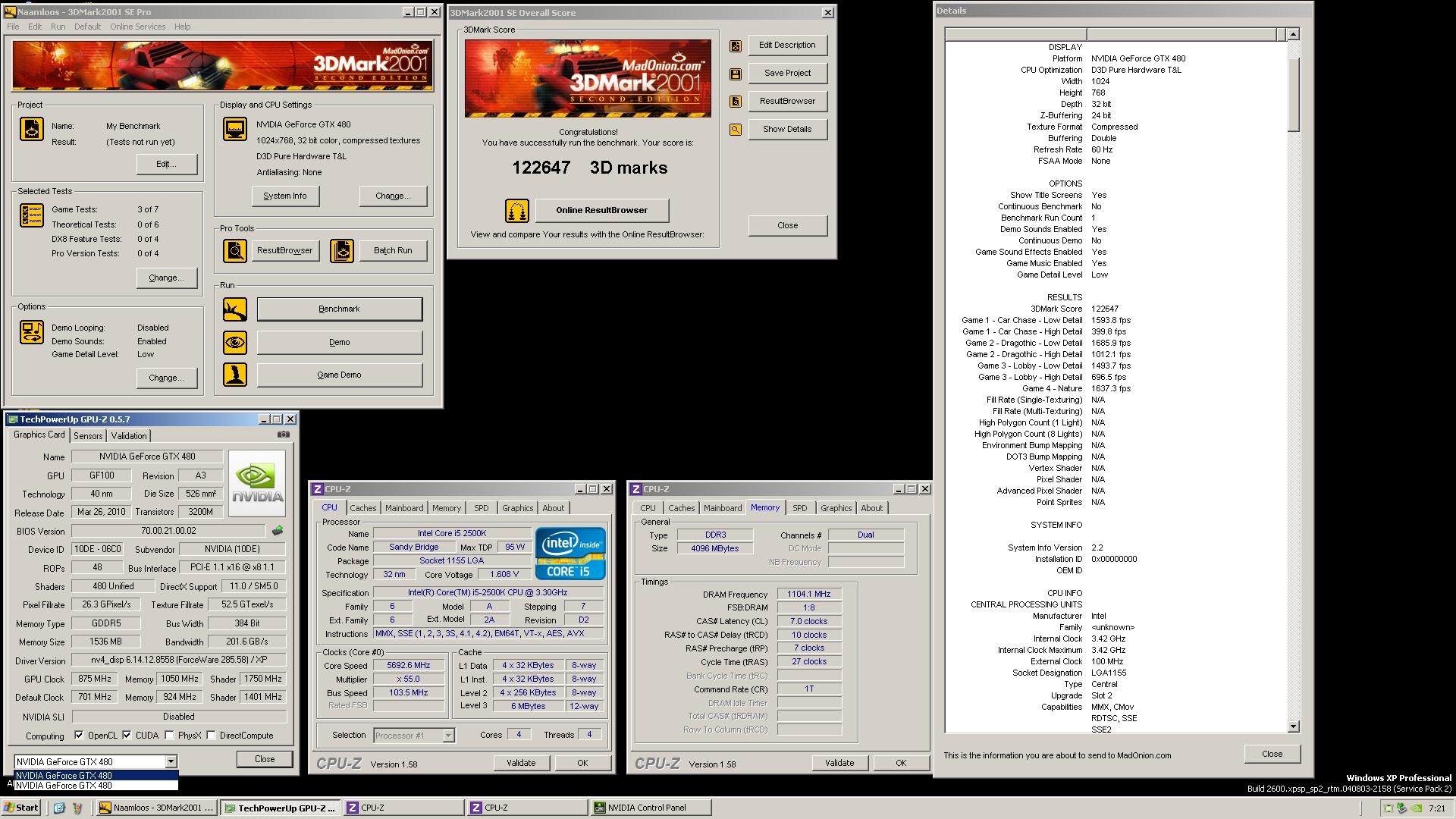1456x819 pixels.
Task: Click the Show Details button
Action: (x=787, y=129)
